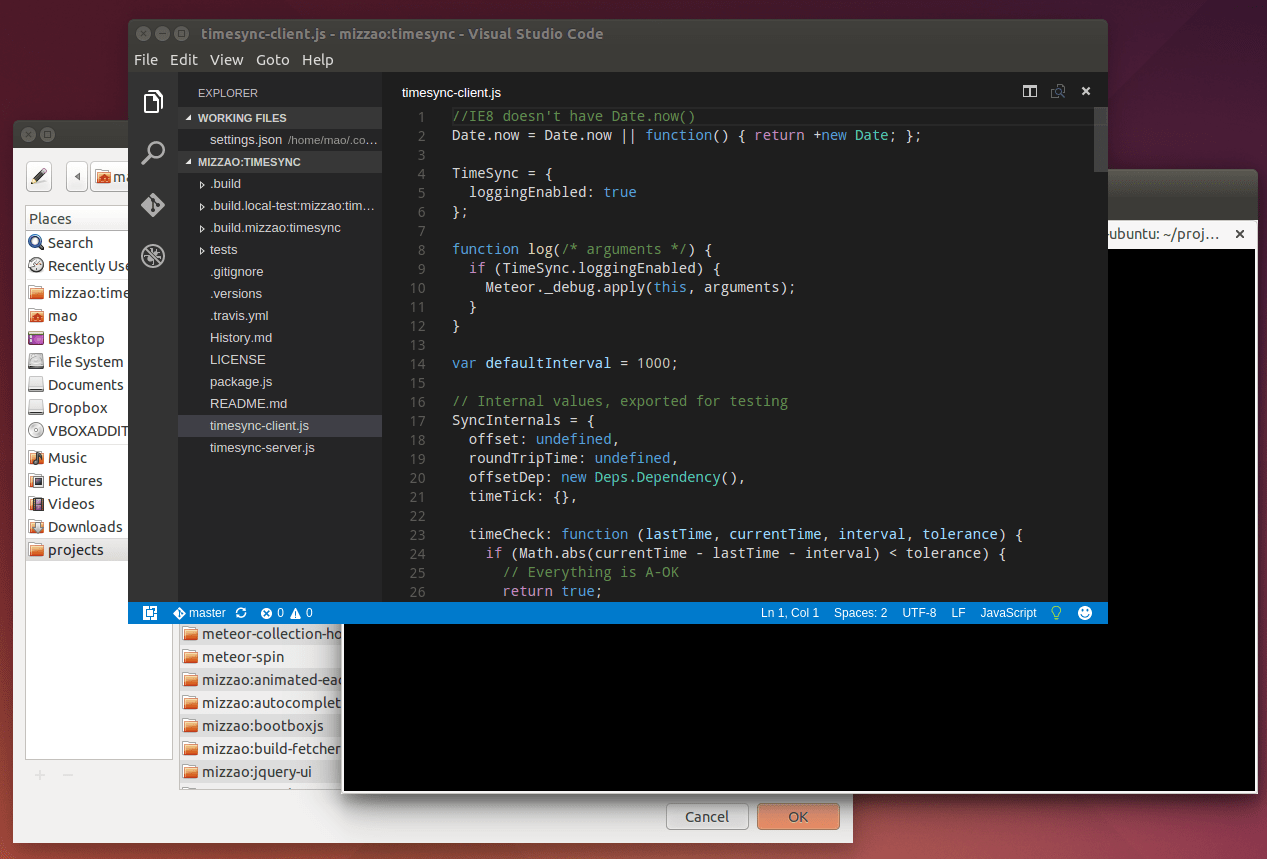Open the Search view in activity bar
The width and height of the screenshot is (1267, 859).
tap(153, 153)
